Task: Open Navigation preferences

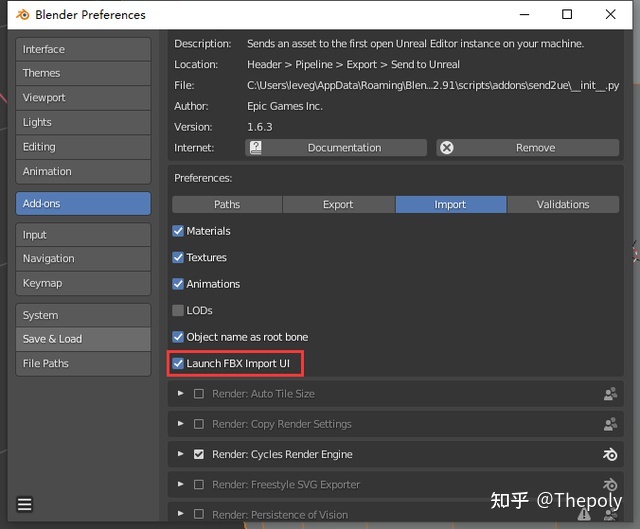Action: 83,259
